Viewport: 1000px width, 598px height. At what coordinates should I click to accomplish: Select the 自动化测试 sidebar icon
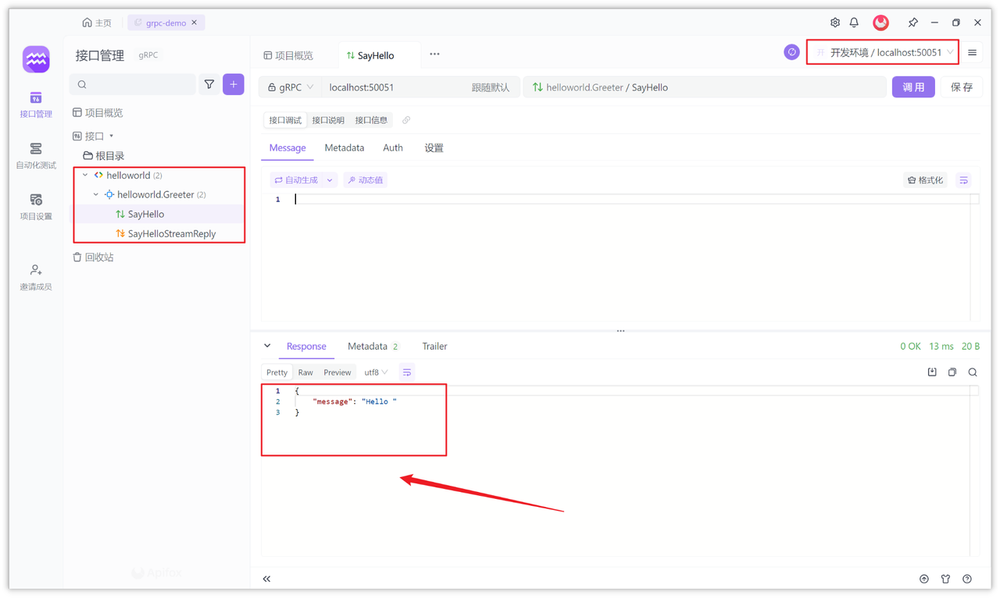(x=35, y=150)
